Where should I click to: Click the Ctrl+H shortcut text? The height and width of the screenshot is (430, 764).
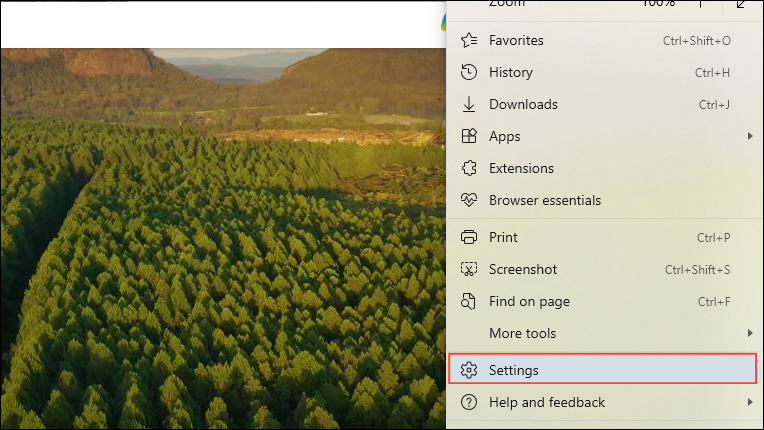pos(712,73)
